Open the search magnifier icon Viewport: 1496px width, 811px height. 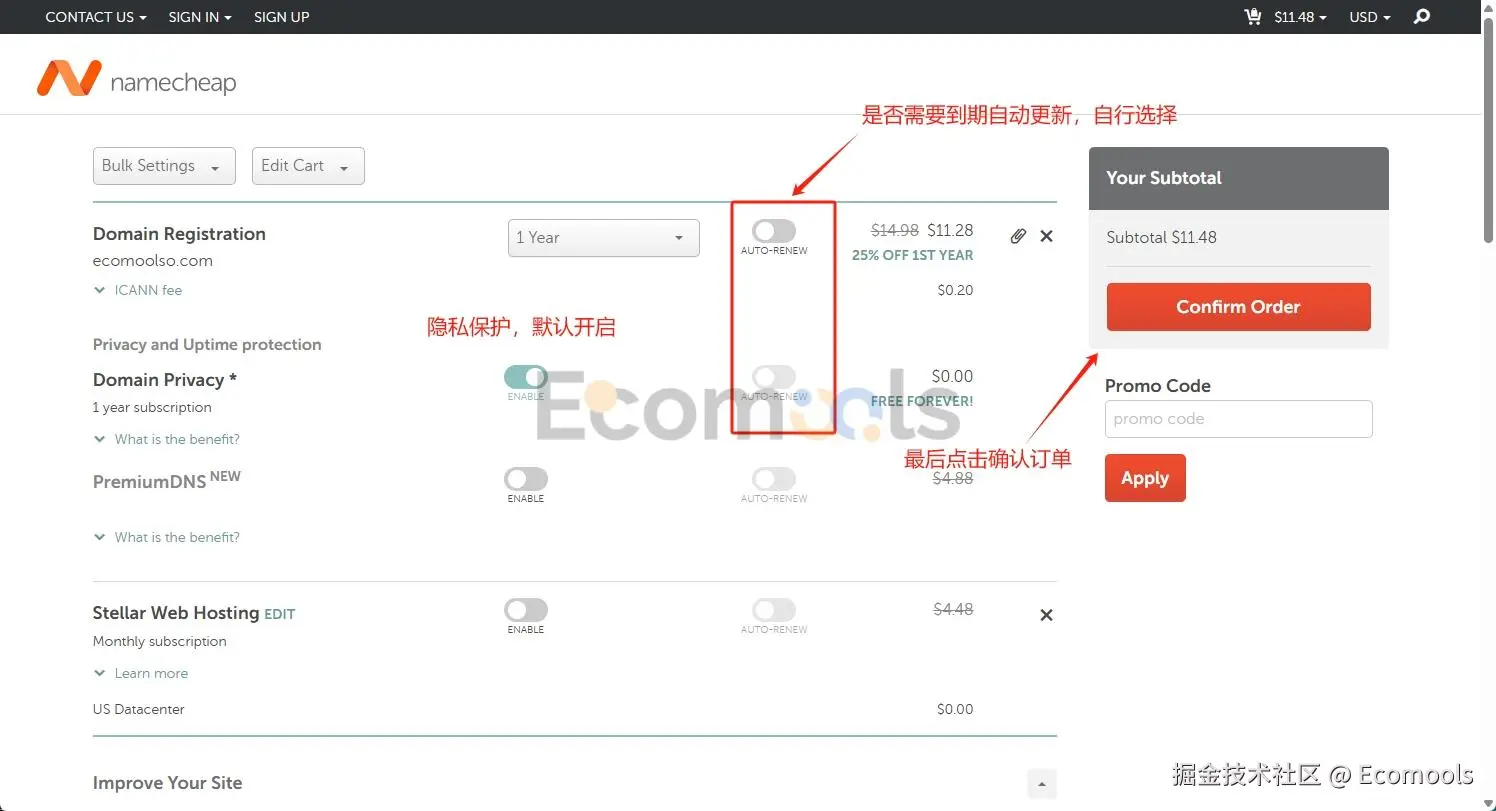pos(1422,17)
